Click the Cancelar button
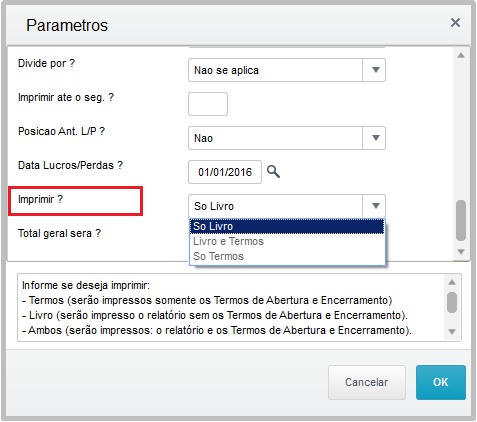This screenshot has height=422, width=477. (367, 382)
